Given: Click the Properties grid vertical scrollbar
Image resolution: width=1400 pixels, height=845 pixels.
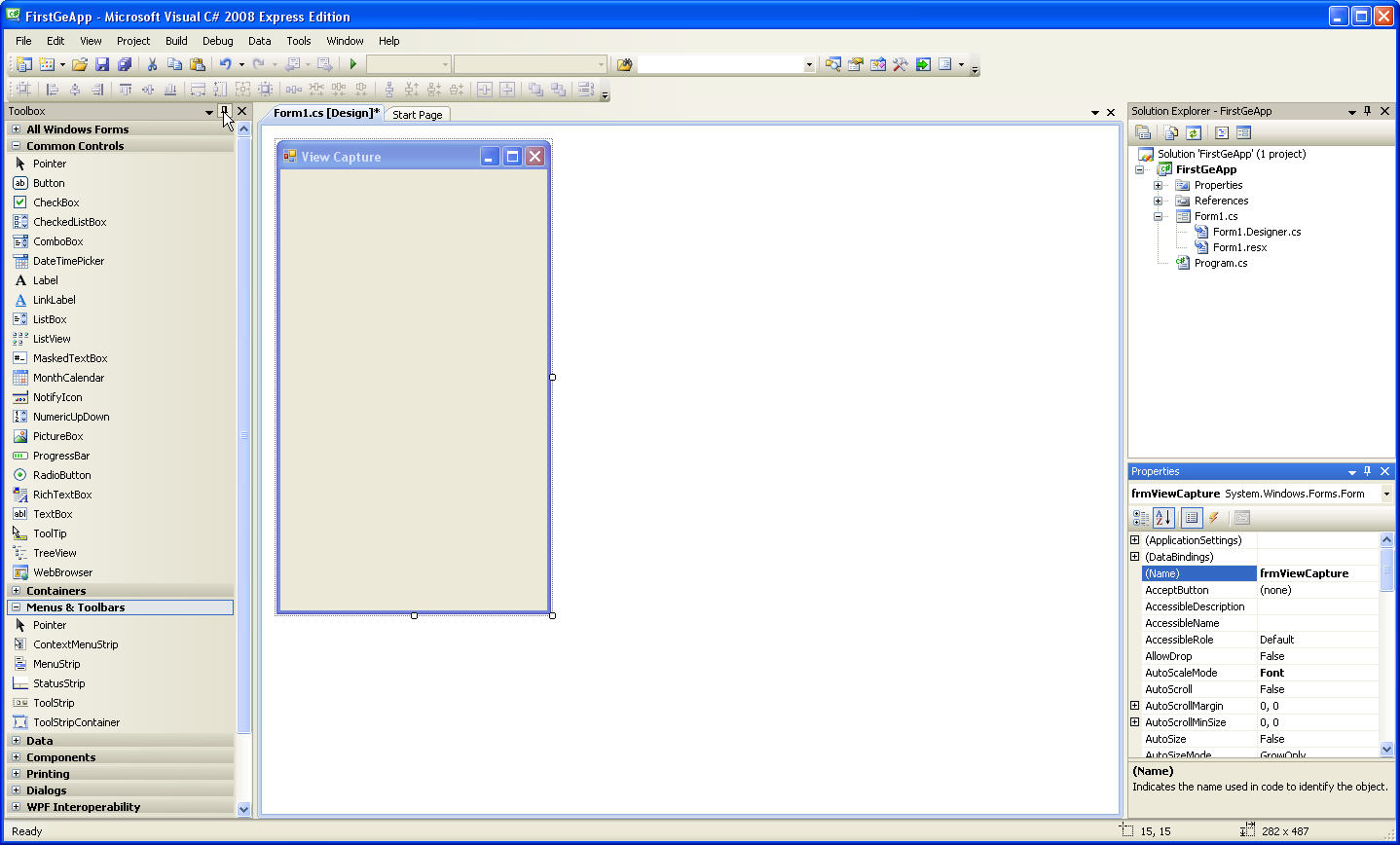Looking at the screenshot, I should 1387,644.
